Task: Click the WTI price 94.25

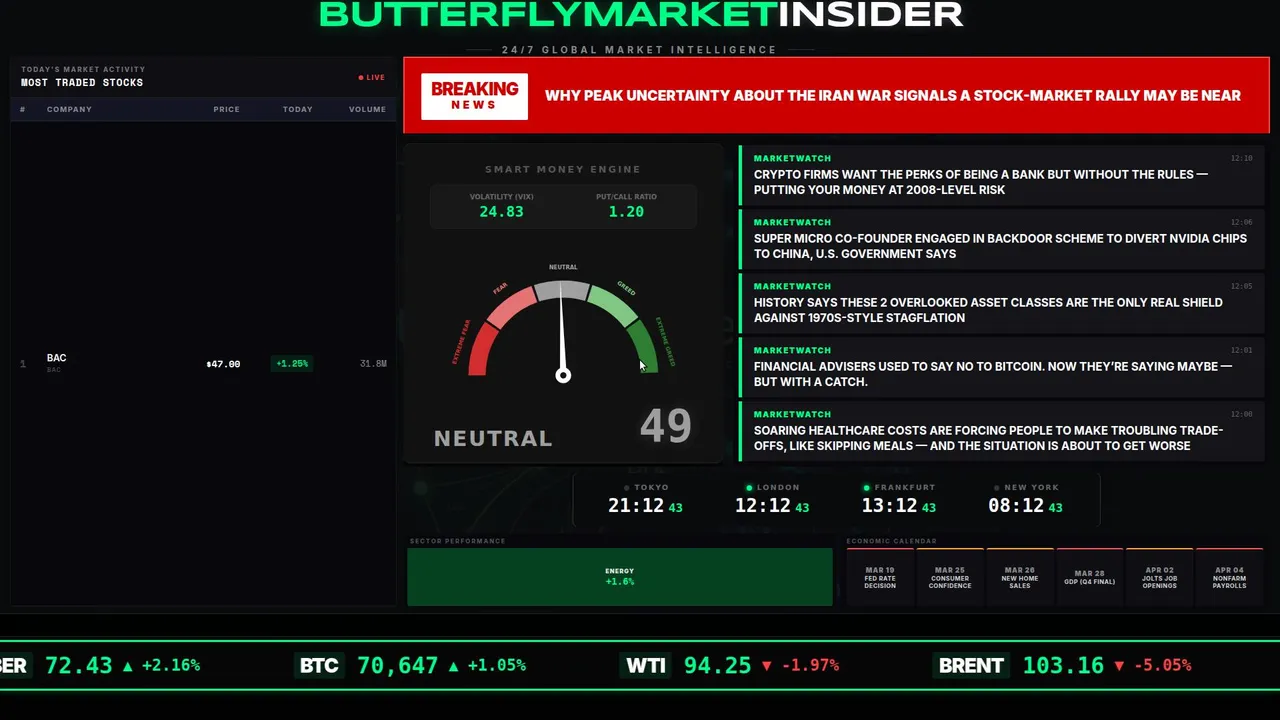Action: (717, 665)
